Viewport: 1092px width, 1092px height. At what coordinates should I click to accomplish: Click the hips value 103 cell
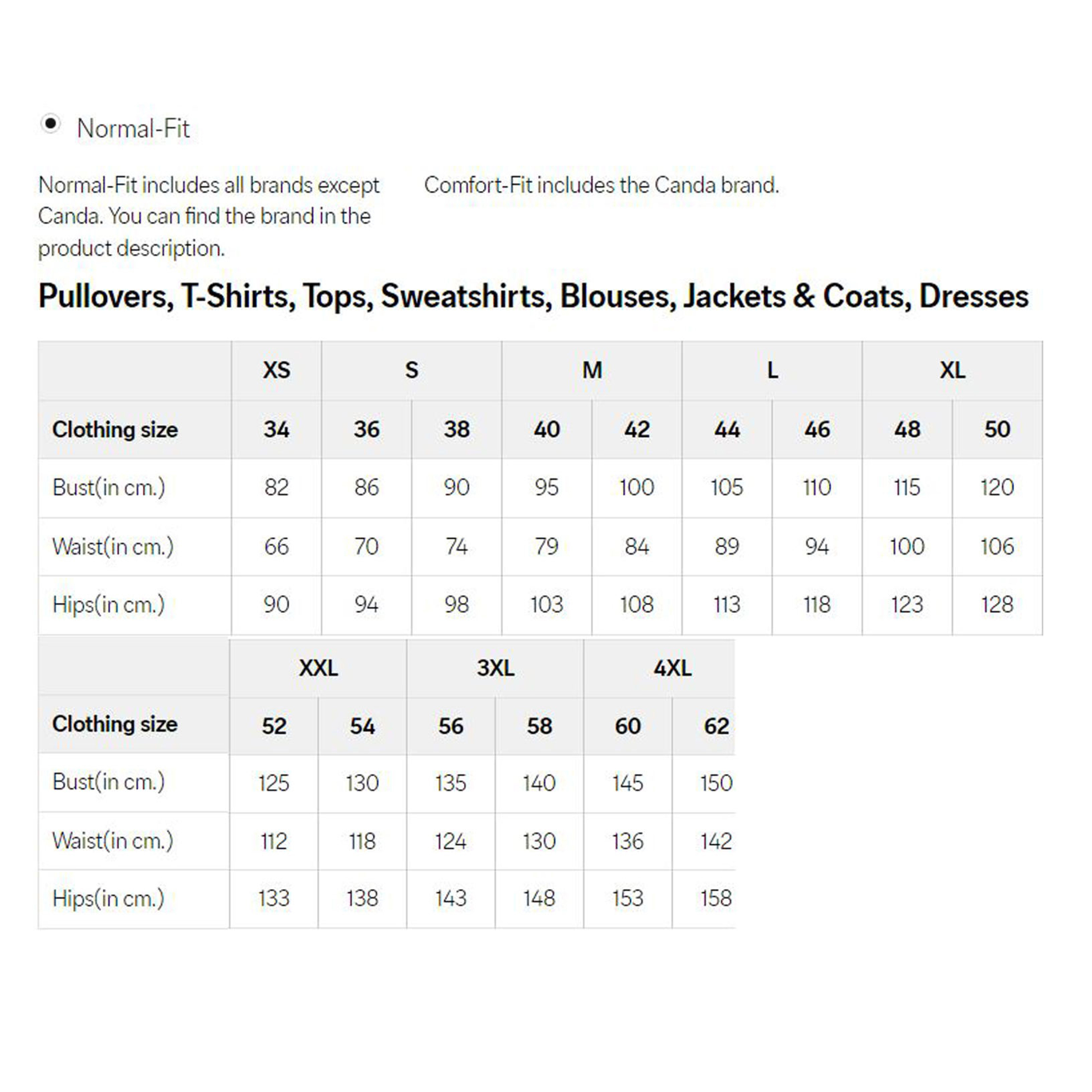546,605
